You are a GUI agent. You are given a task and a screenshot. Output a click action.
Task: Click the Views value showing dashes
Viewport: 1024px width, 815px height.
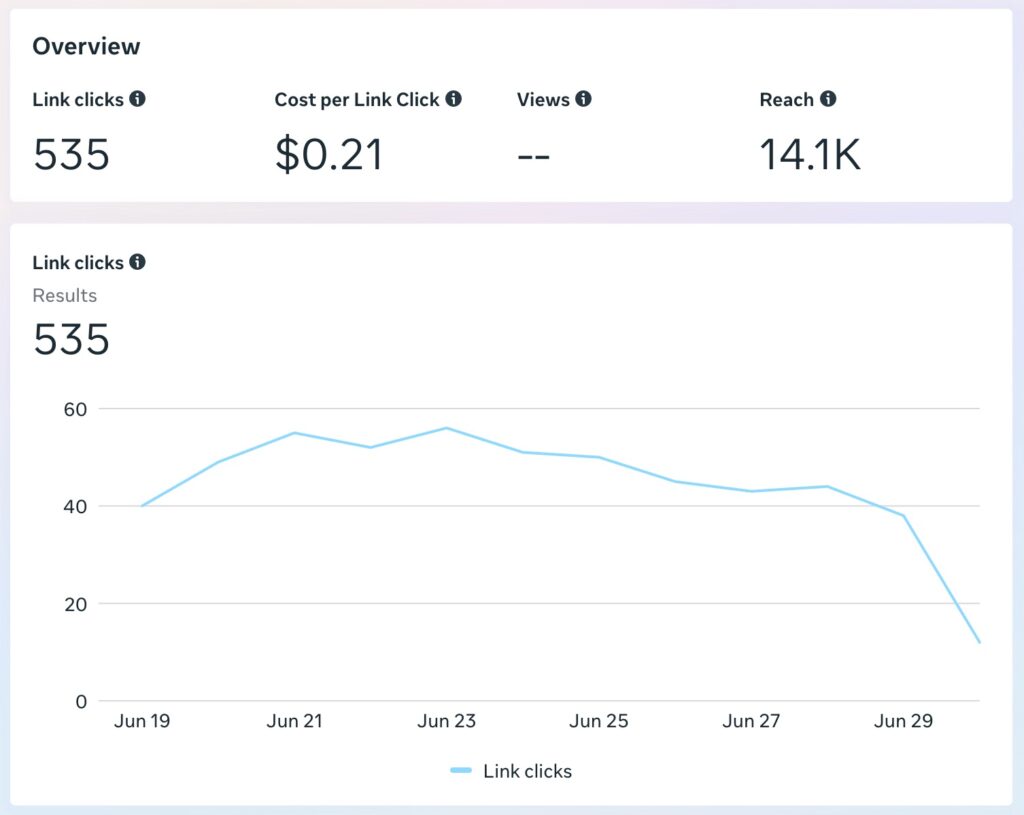(x=533, y=156)
